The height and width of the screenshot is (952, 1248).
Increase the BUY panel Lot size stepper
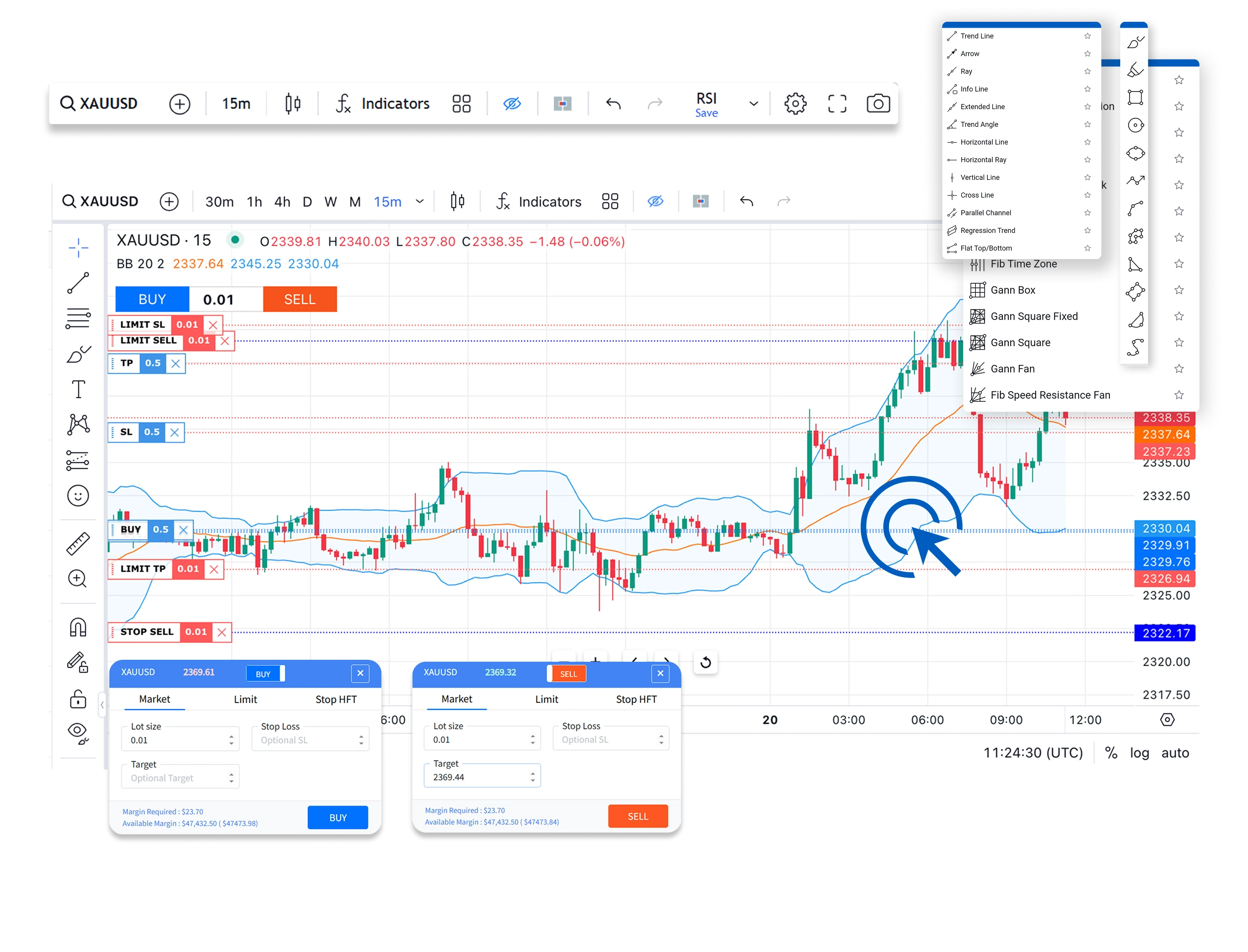(231, 736)
